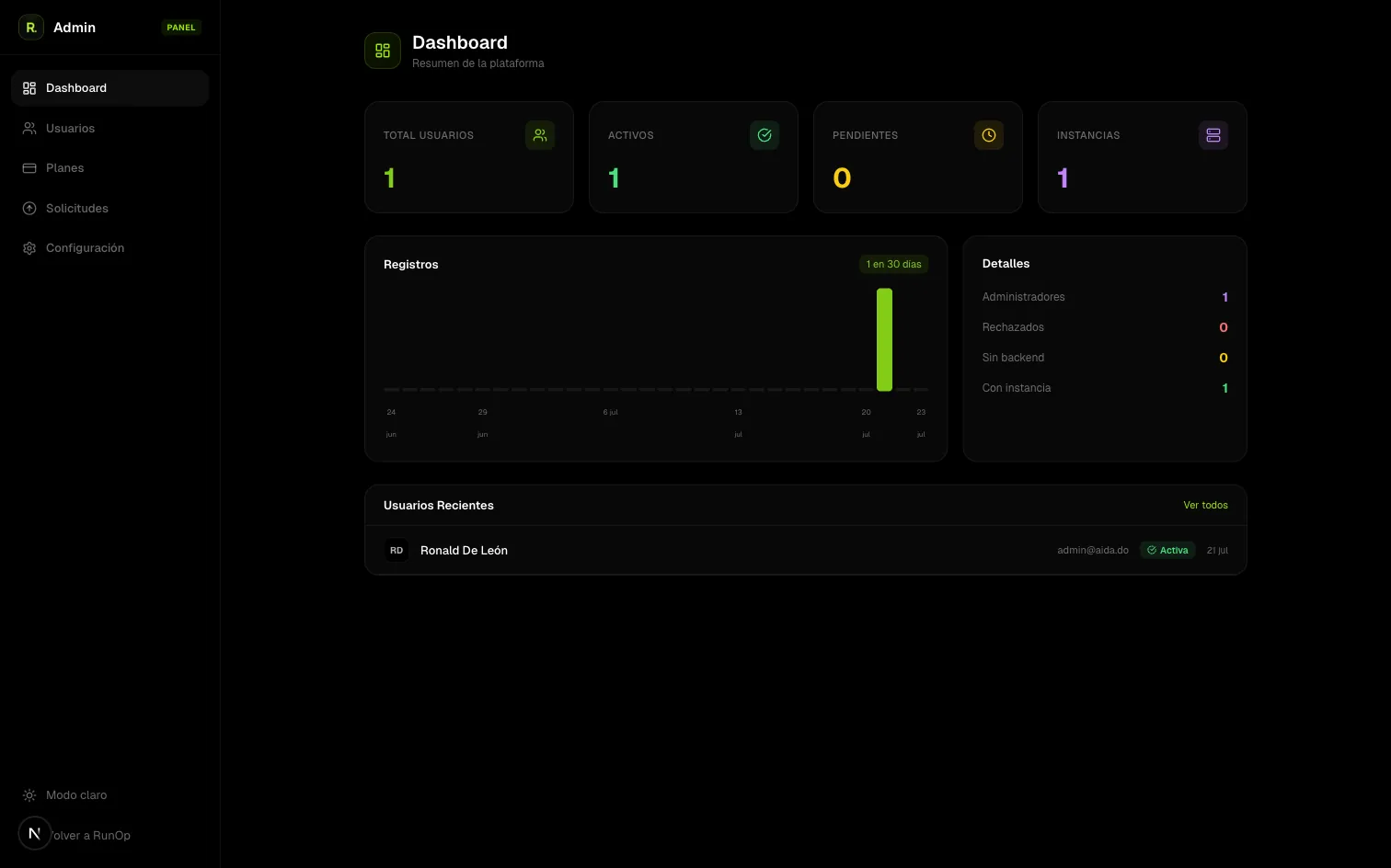Click the Solicitudes arrow icon in the sidebar
The height and width of the screenshot is (868, 1391).
(29, 209)
